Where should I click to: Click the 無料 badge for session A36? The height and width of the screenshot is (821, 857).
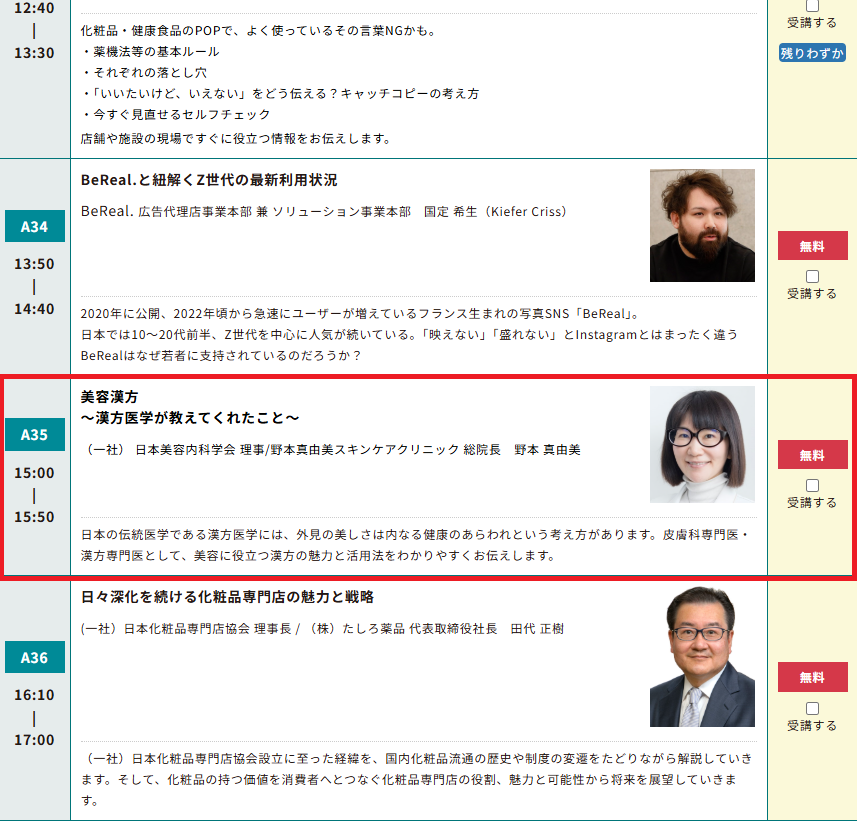click(813, 677)
